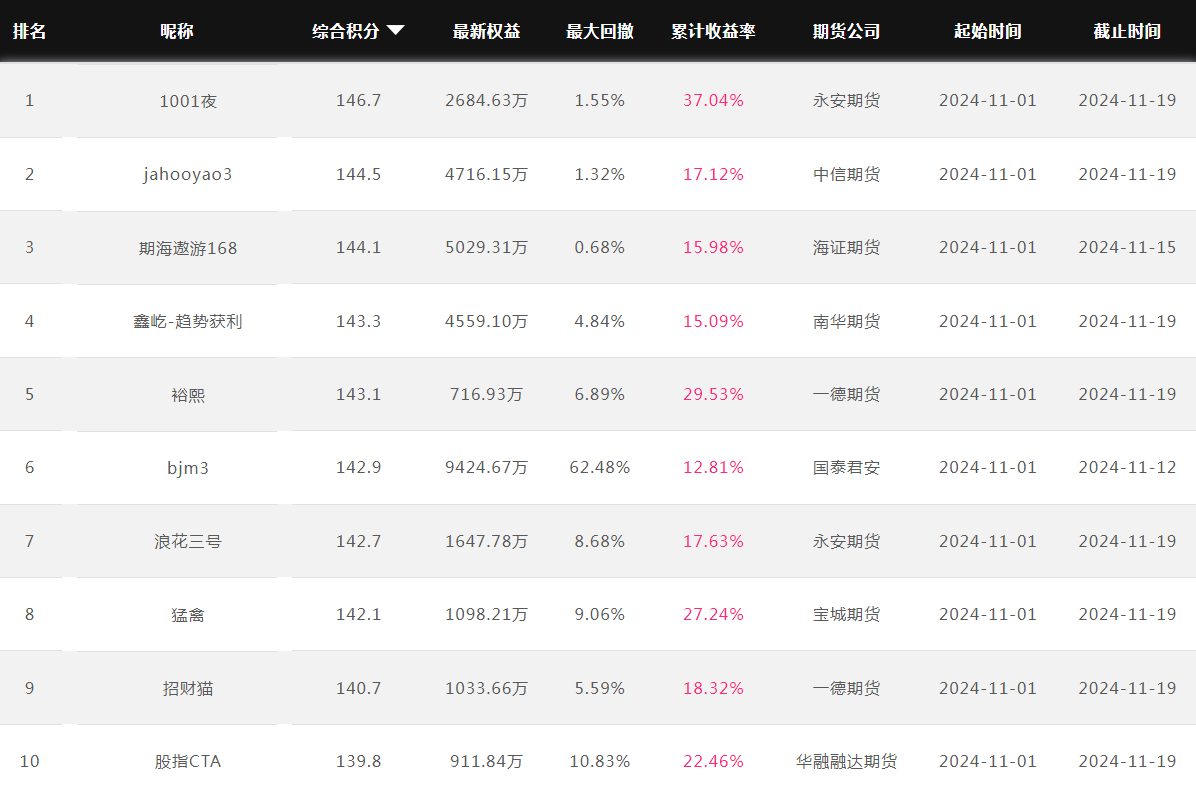Screen dimensions: 1196x793
Task: Select the 17.12% cumulative return value
Action: coord(713,175)
